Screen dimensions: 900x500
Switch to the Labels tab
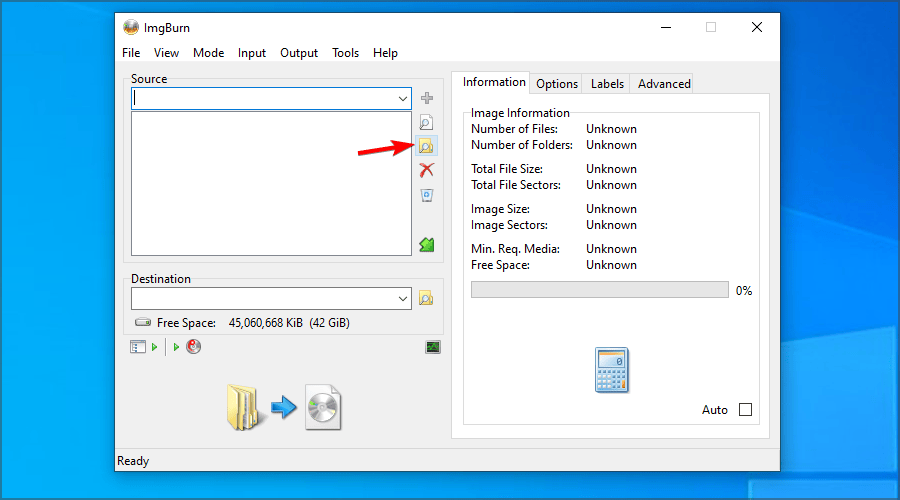click(607, 84)
